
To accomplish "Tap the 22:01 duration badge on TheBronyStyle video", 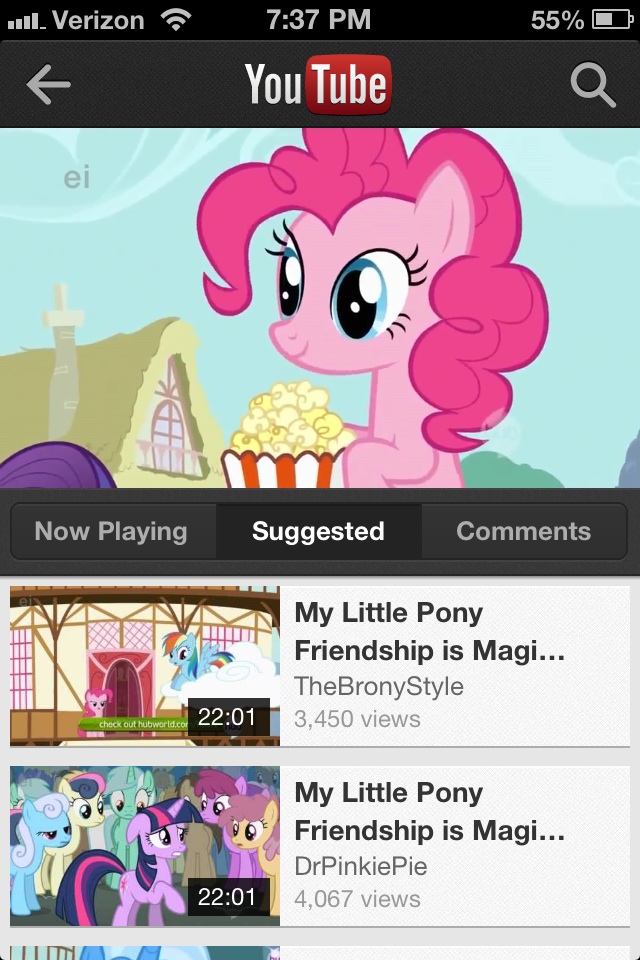I will pos(227,717).
